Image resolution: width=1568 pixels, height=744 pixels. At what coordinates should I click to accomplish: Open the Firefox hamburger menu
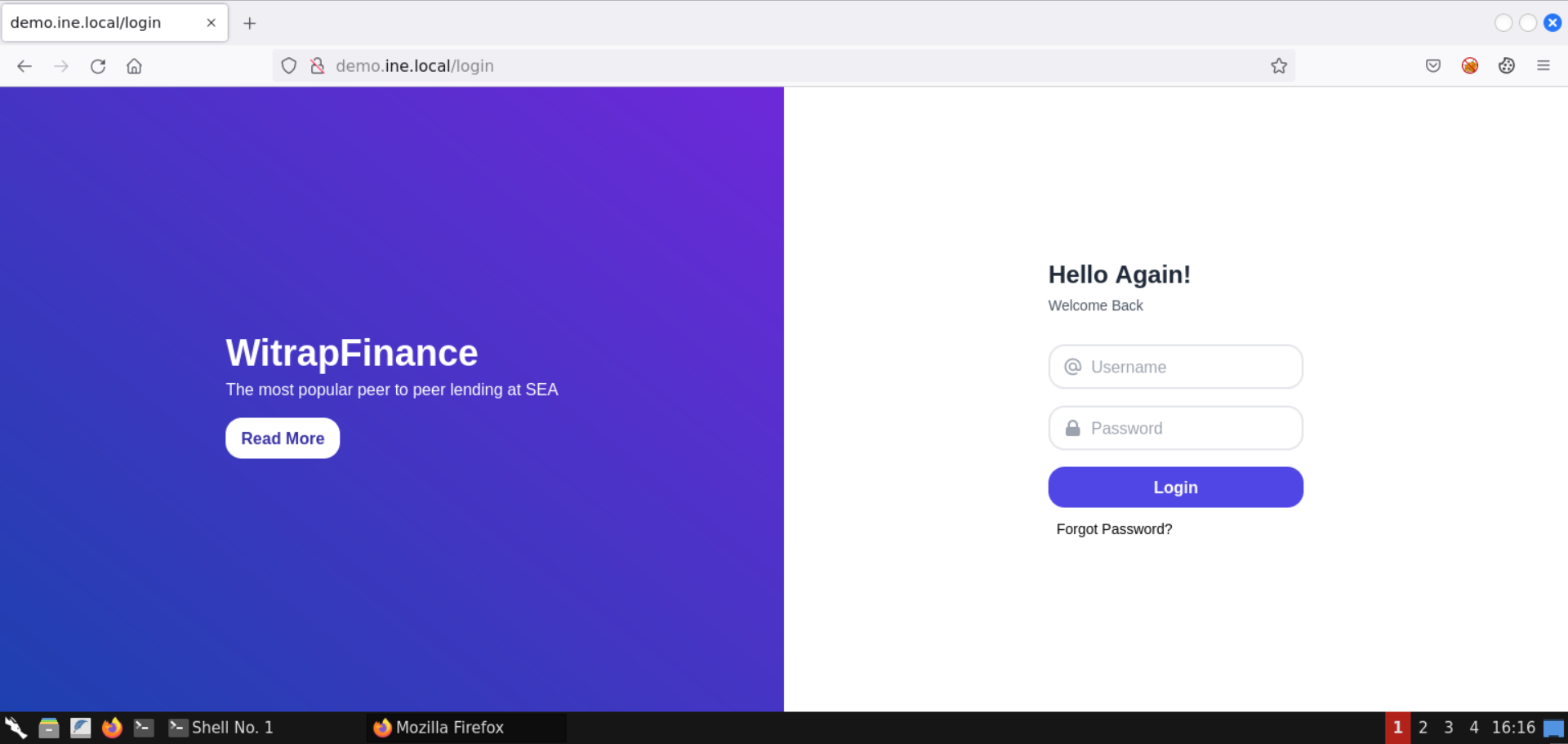pyautogui.click(x=1543, y=66)
